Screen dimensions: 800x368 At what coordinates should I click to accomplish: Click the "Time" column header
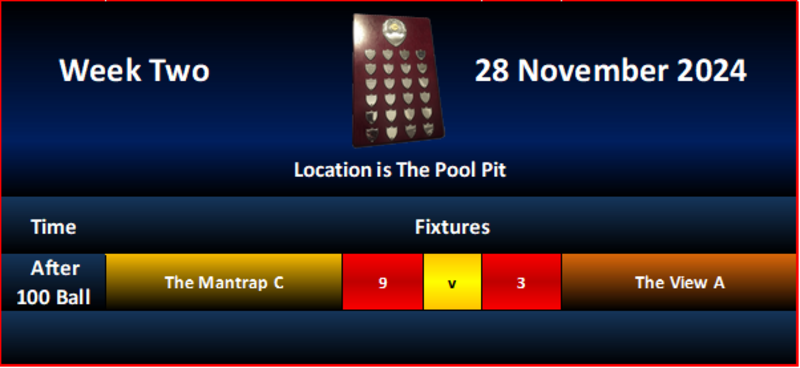[x=54, y=227]
